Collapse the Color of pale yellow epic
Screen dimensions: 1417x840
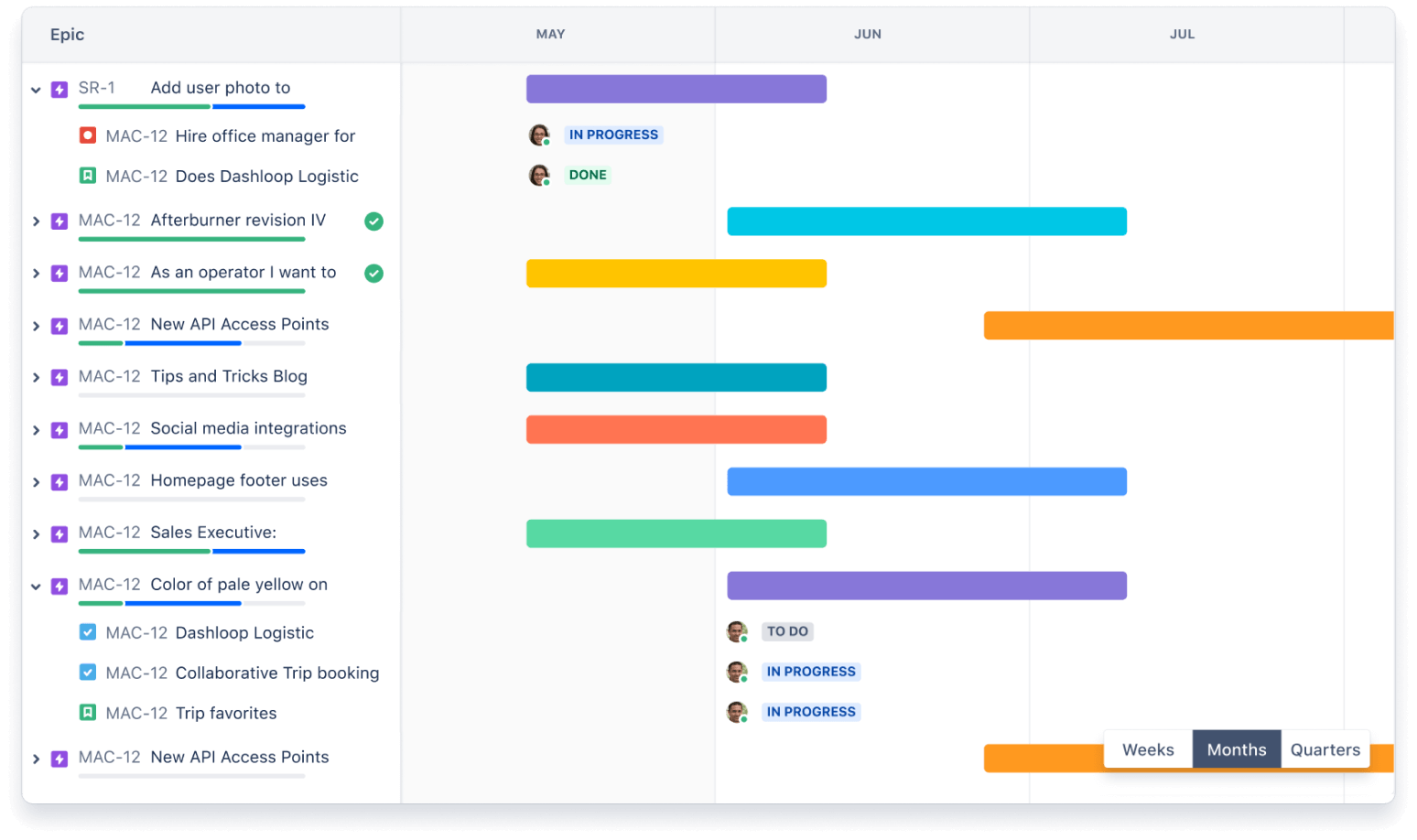pyautogui.click(x=36, y=585)
